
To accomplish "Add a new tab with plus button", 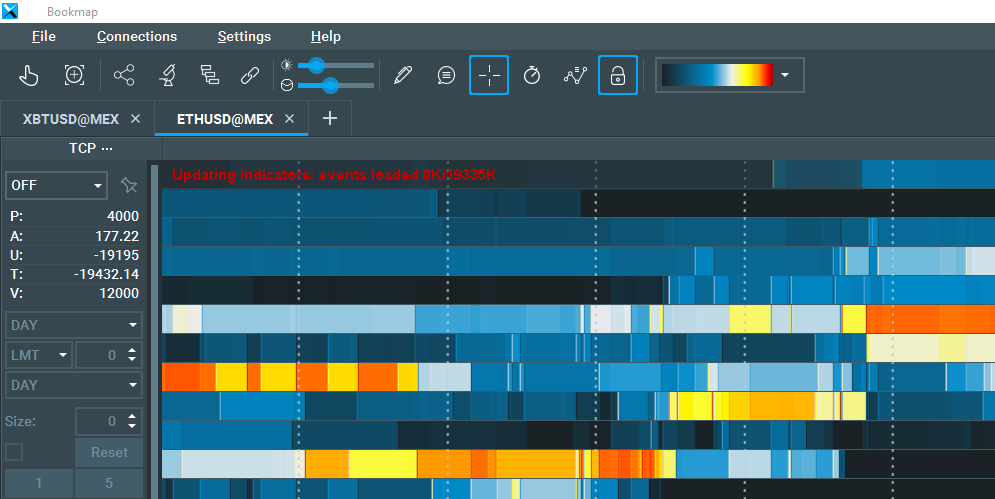I will (330, 119).
